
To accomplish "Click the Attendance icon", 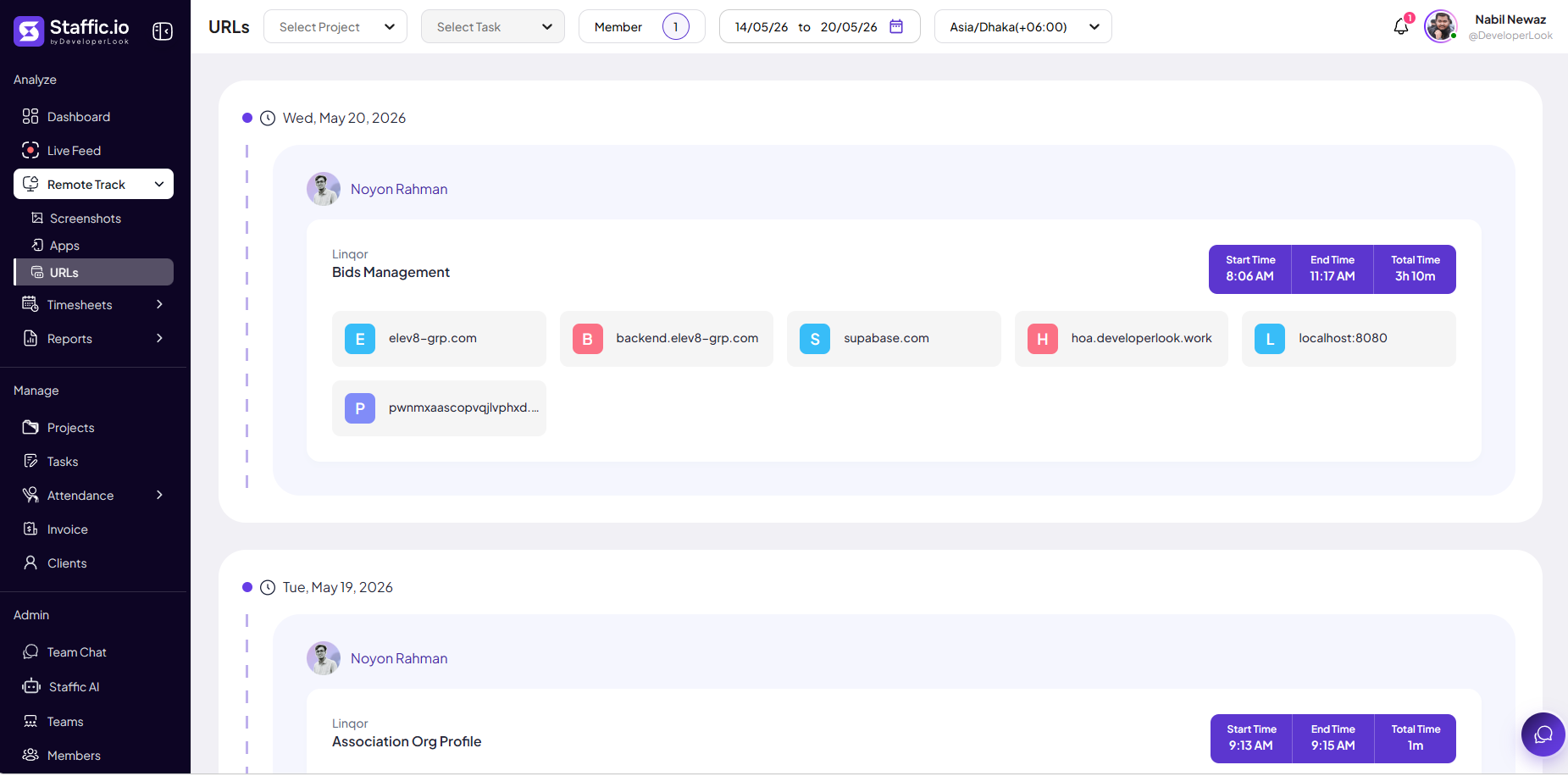I will 30,495.
